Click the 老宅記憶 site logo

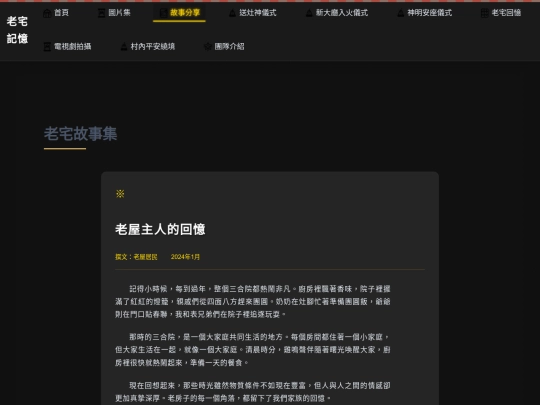tap(17, 30)
